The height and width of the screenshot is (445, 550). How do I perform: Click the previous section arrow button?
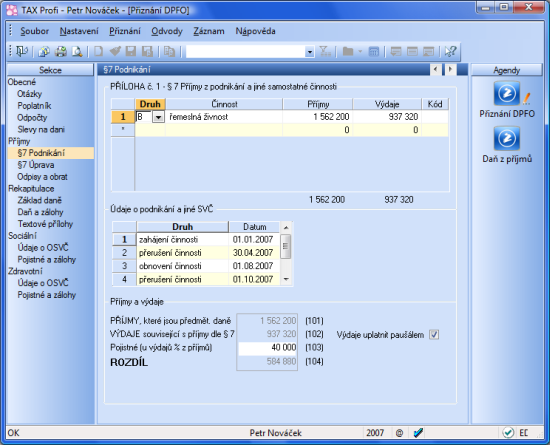point(435,69)
